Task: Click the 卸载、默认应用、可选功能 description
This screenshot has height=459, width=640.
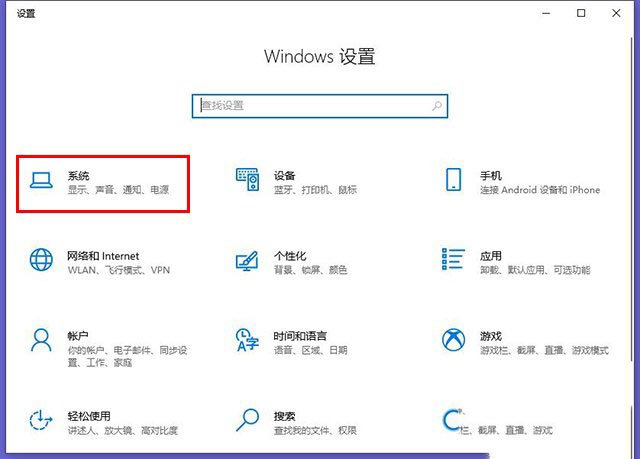Action: [535, 270]
